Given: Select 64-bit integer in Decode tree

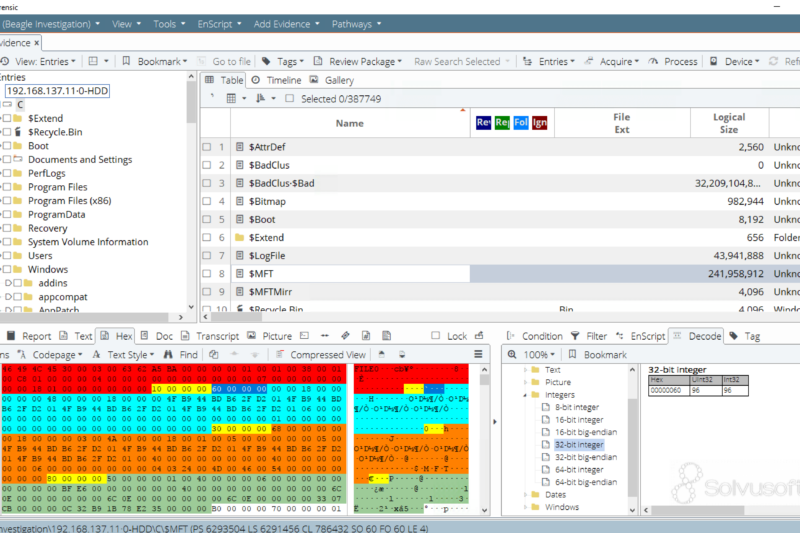Looking at the screenshot, I should (579, 470).
